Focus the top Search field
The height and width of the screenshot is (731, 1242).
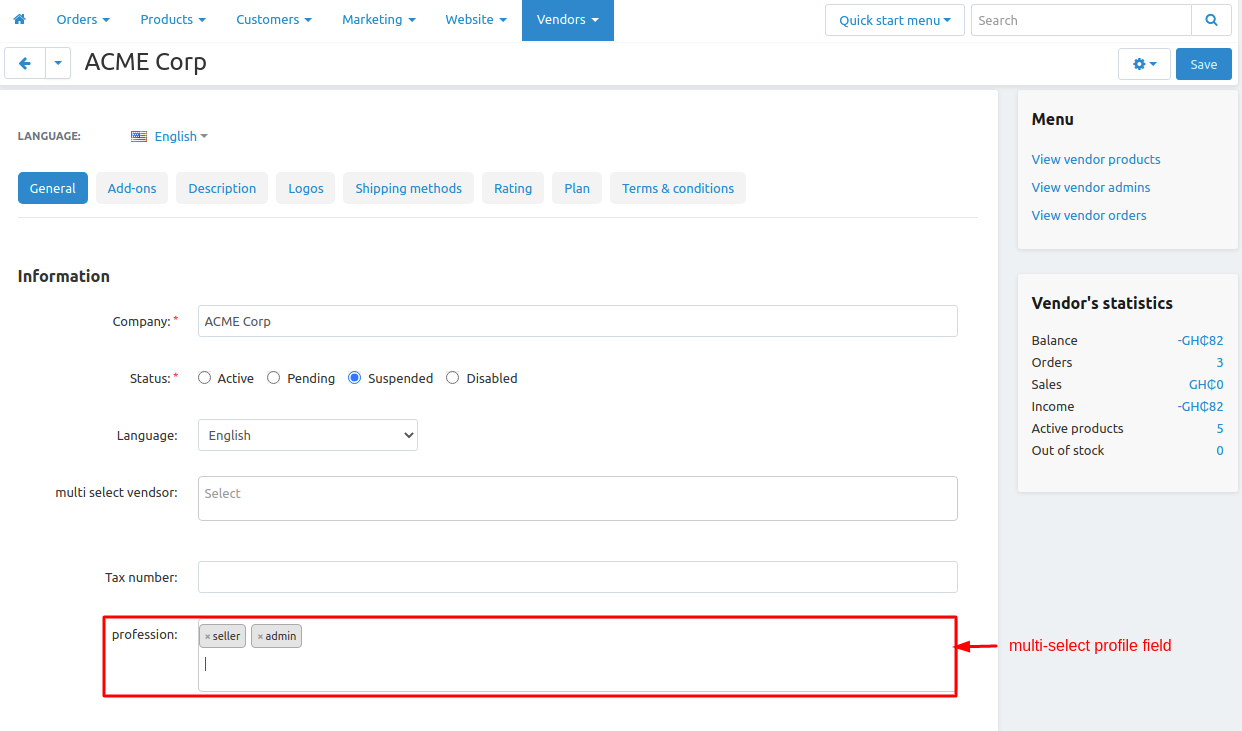tap(1081, 20)
